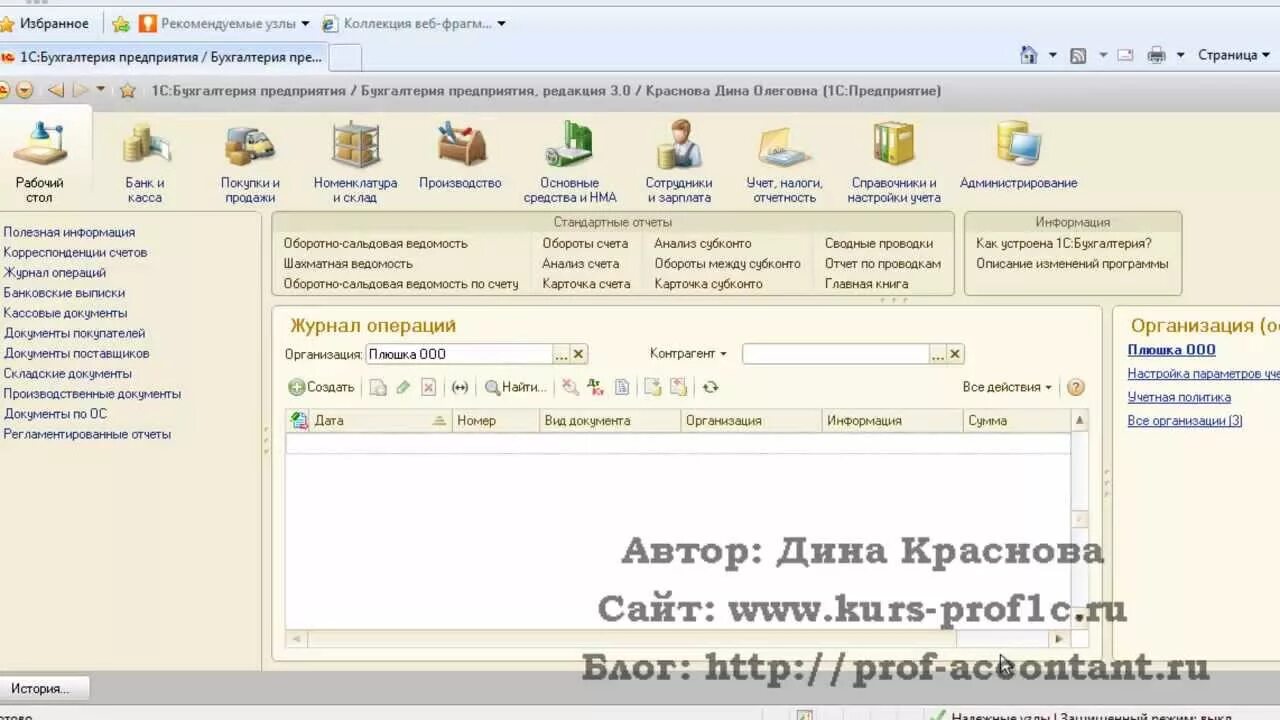Open the Все действия dropdown
The image size is (1280, 720).
[1007, 387]
